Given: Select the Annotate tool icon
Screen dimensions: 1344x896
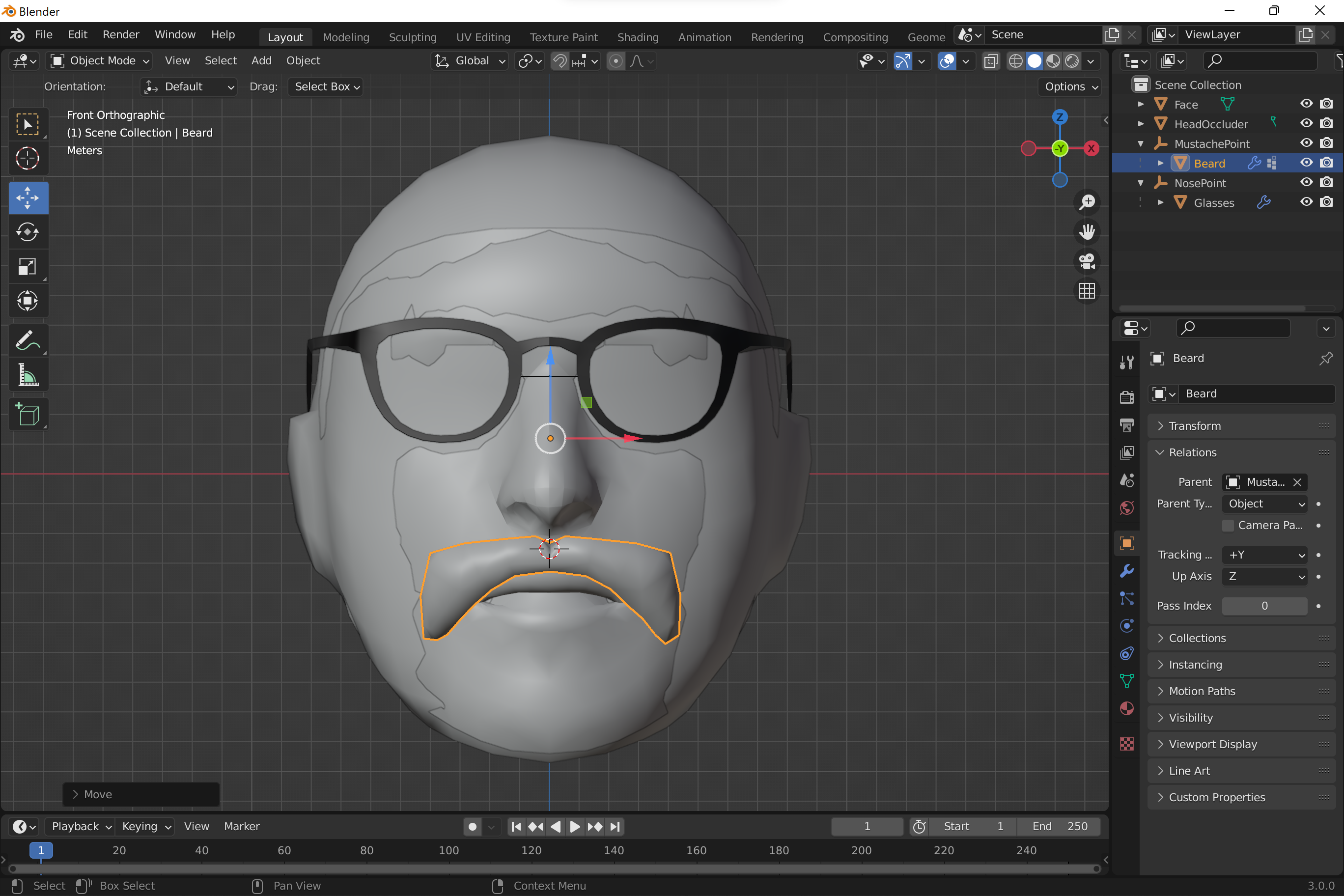Looking at the screenshot, I should (x=27, y=341).
